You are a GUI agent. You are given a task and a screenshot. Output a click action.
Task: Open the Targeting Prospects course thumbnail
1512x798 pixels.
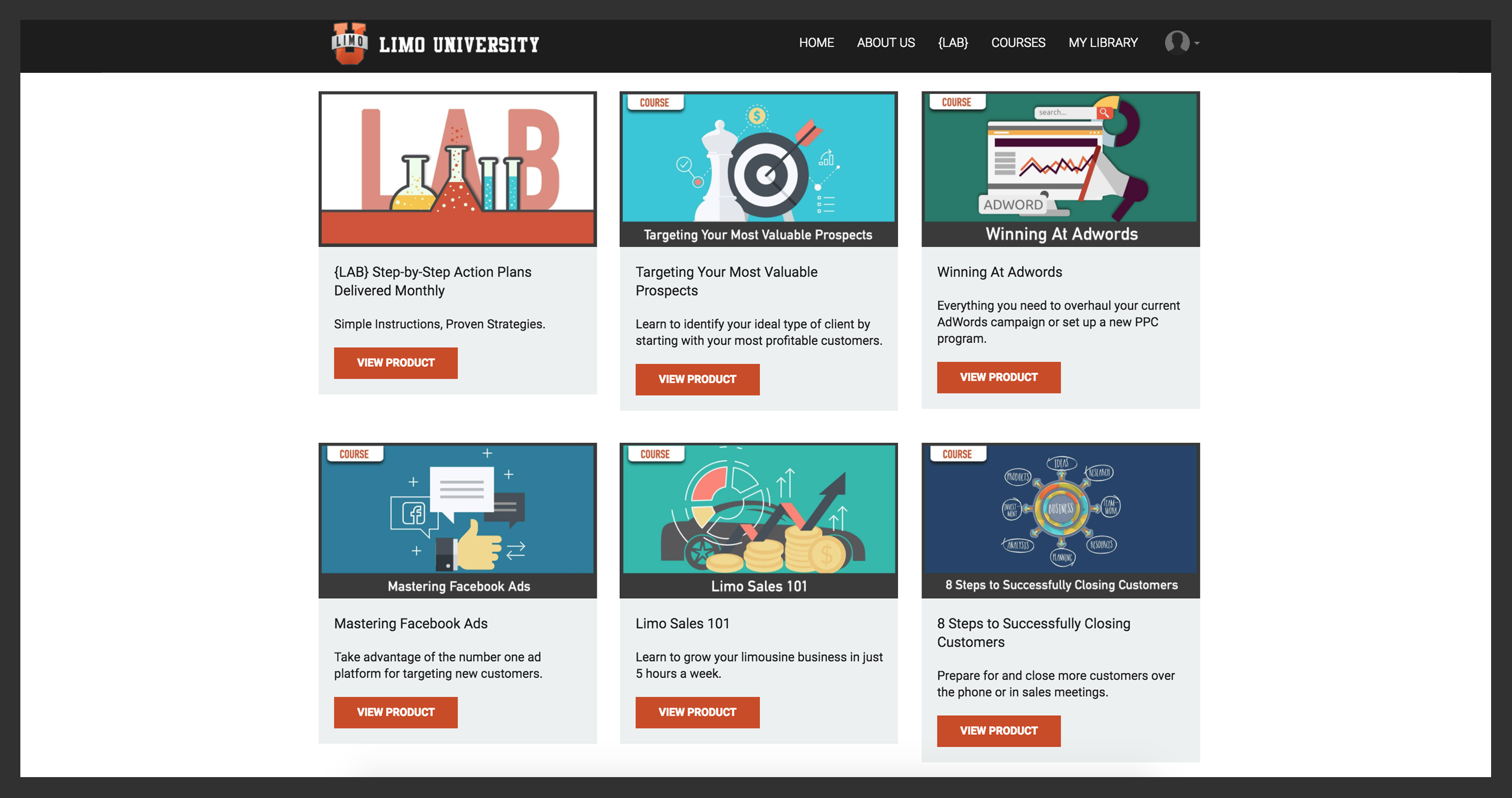[758, 168]
